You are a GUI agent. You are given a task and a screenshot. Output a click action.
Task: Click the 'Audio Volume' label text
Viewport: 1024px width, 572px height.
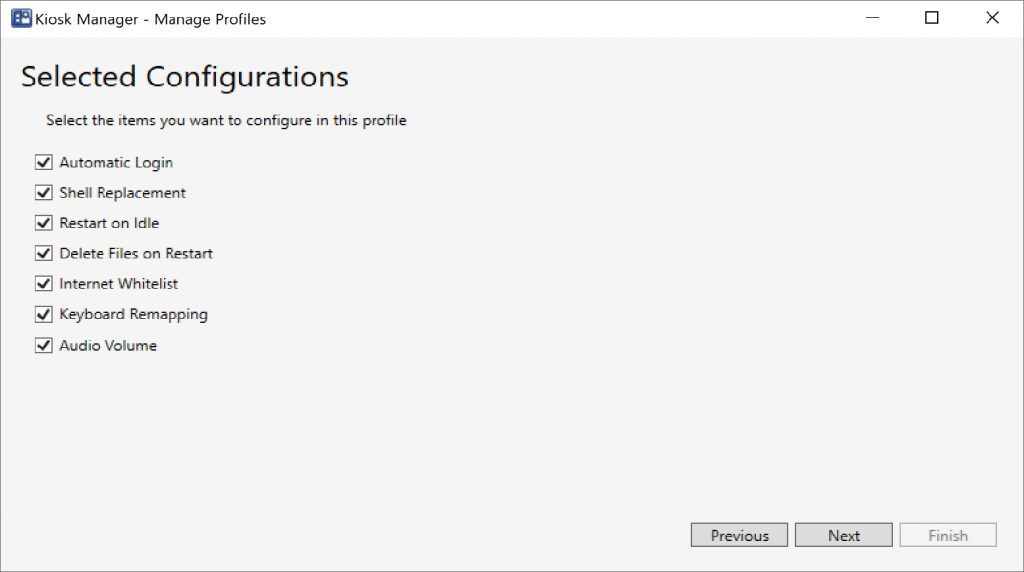pyautogui.click(x=108, y=345)
